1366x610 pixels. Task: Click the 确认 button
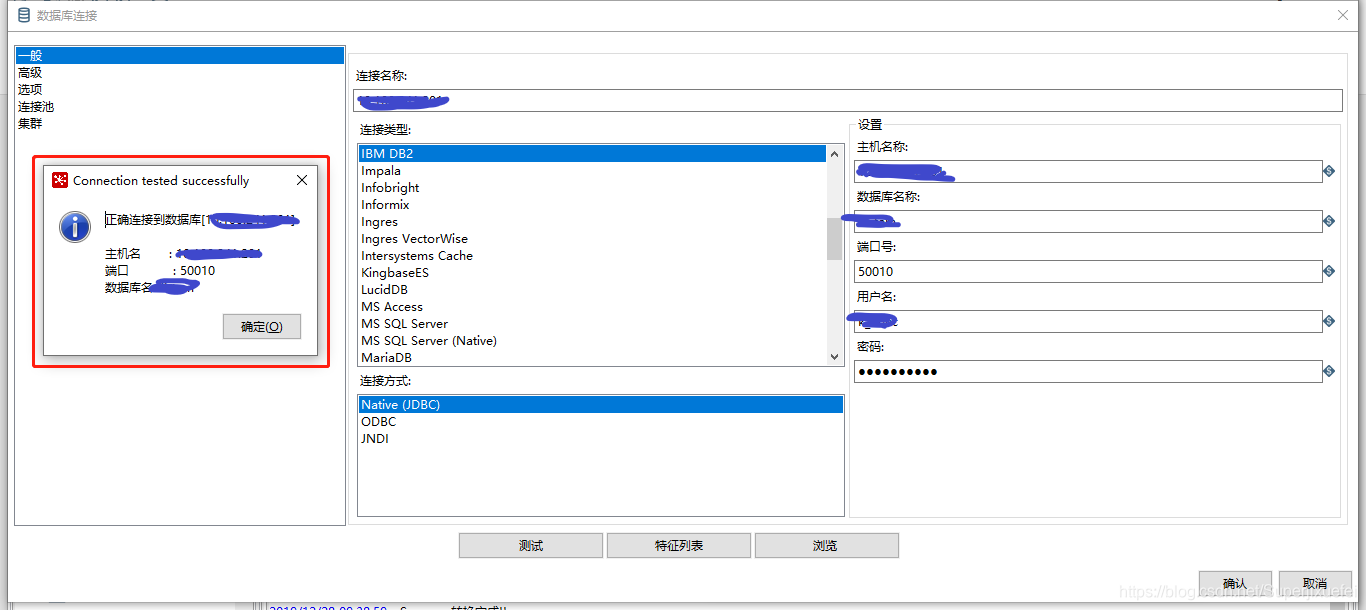point(1235,583)
